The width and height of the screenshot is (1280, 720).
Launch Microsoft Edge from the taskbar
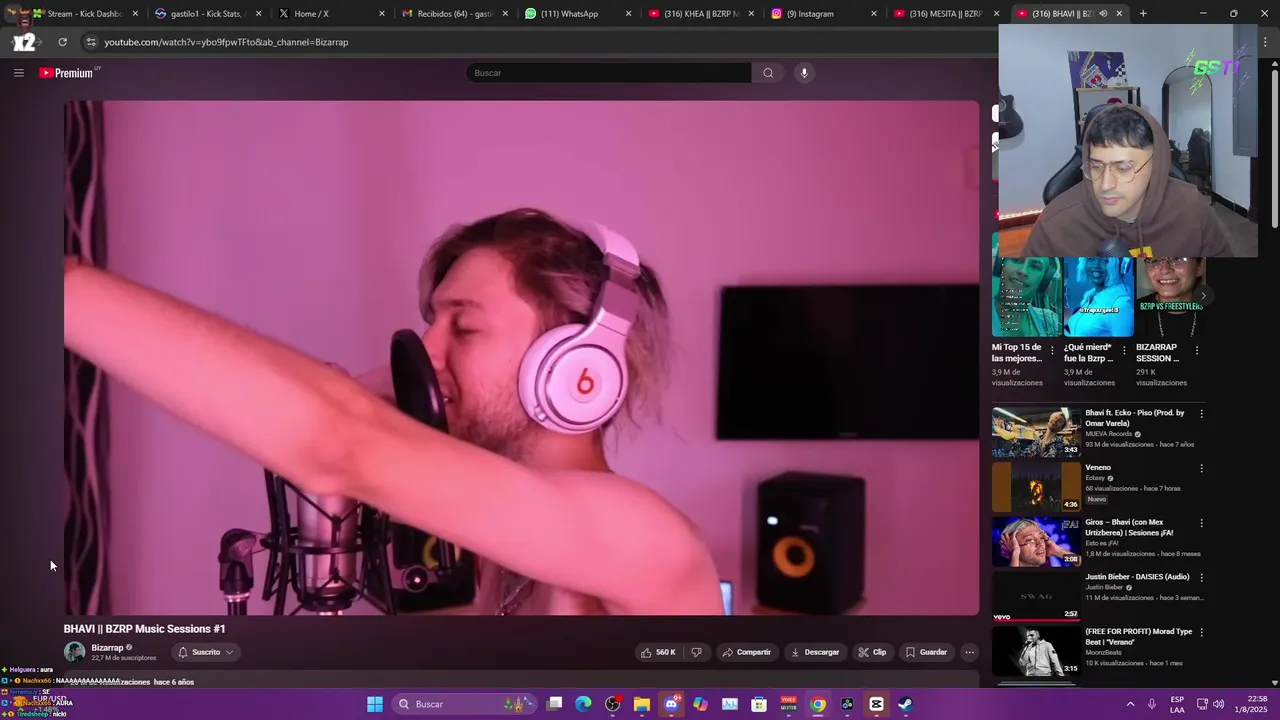point(583,704)
